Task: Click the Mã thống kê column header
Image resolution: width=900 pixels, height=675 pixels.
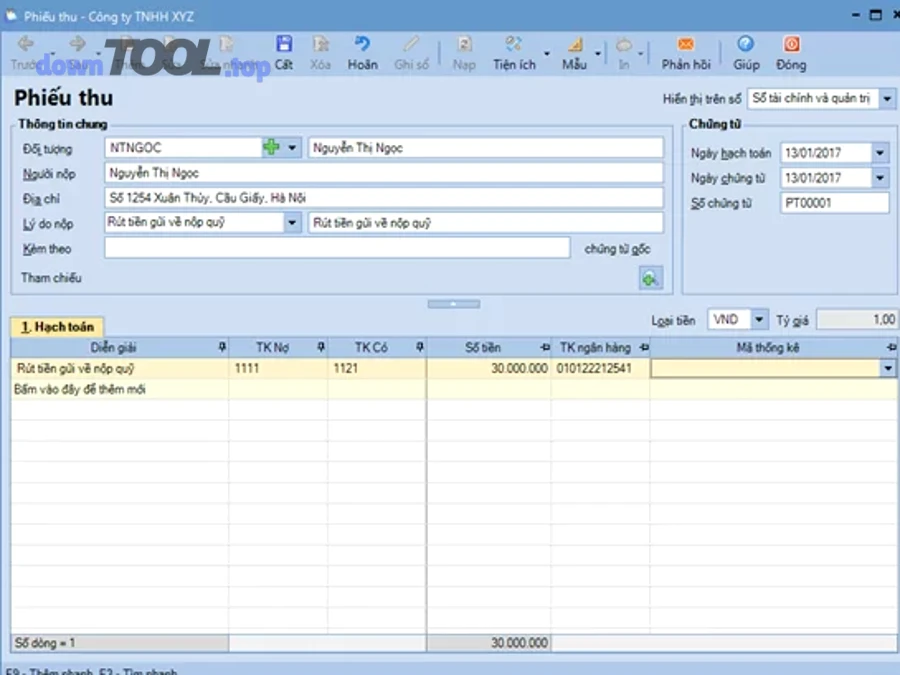Action: (x=767, y=347)
